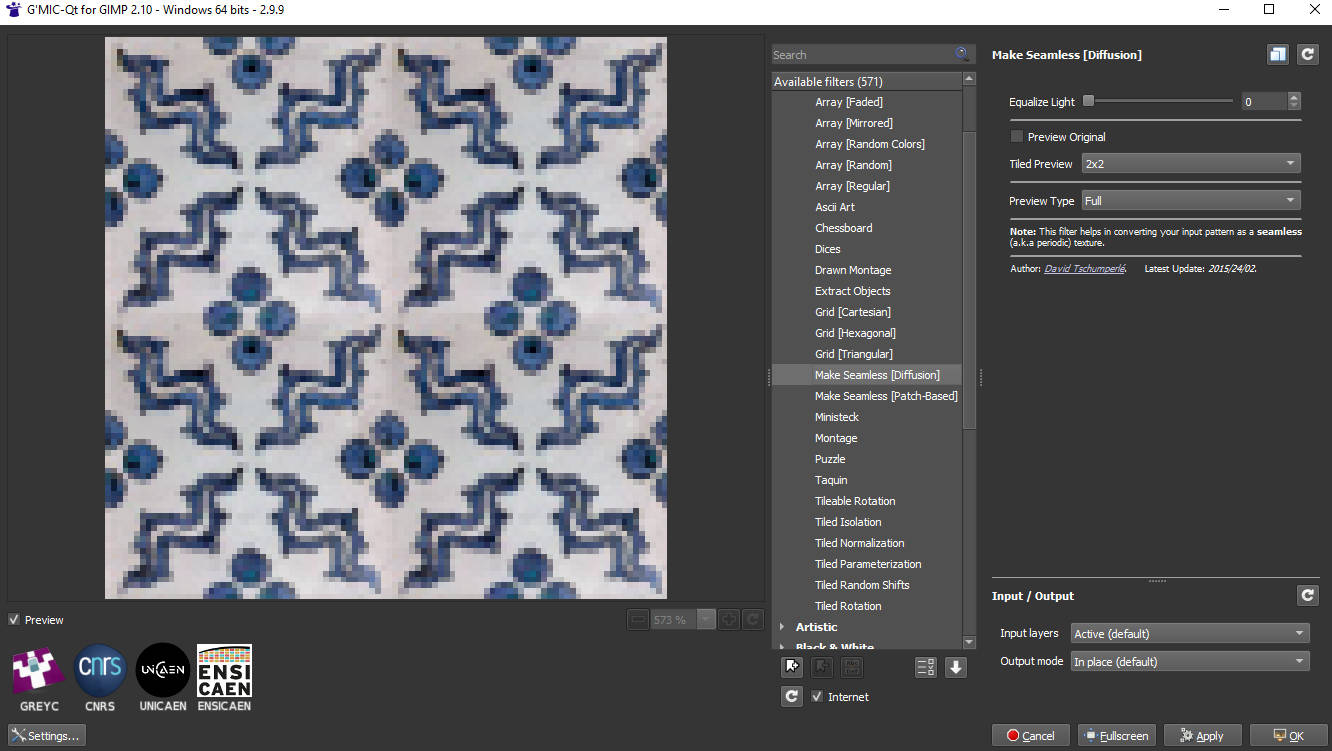Click the selection mode checklist icon
Viewport: 1332px width, 751px height.
coord(925,667)
